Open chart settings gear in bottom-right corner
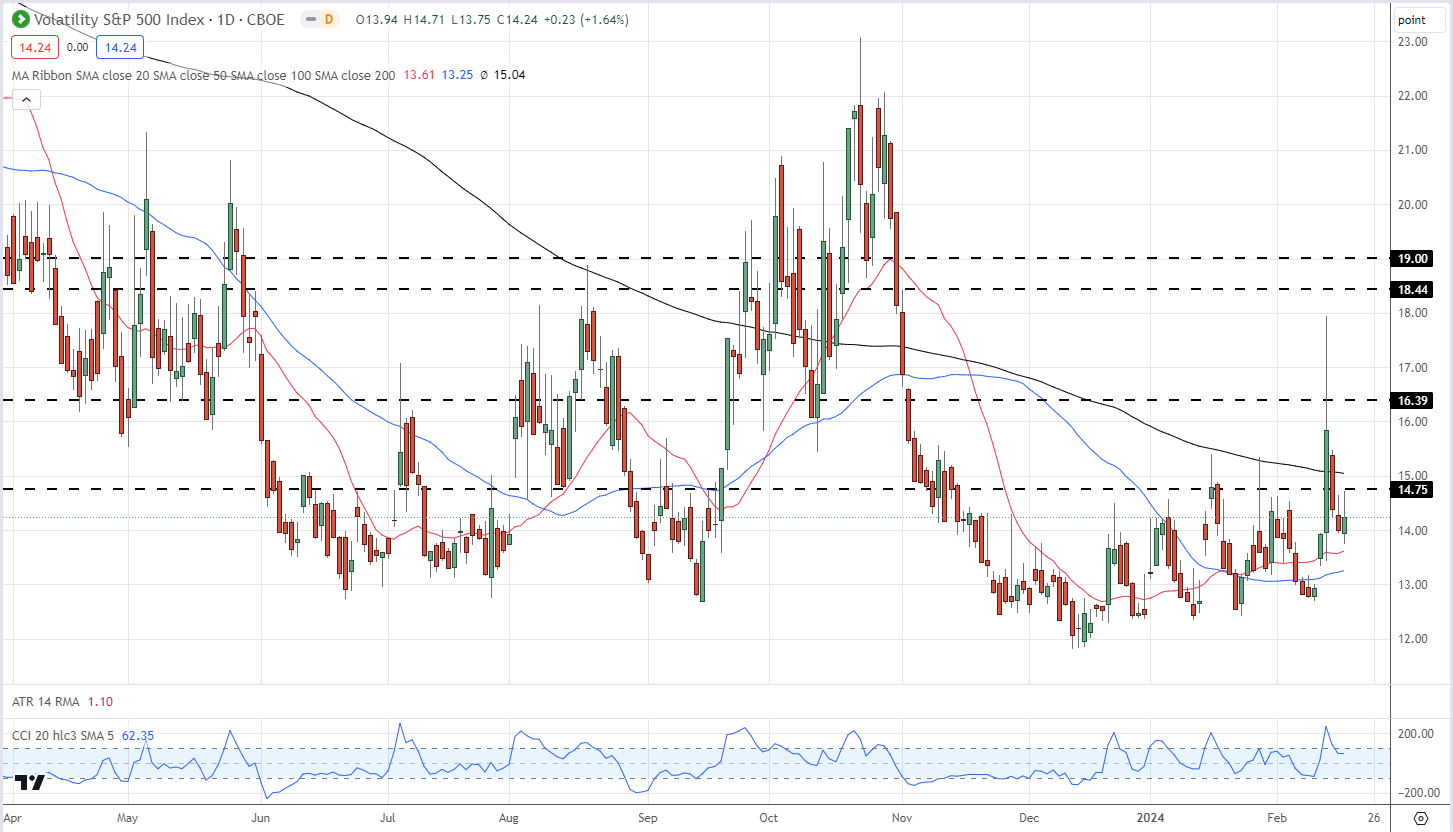The image size is (1453, 832). pyautogui.click(x=1420, y=818)
